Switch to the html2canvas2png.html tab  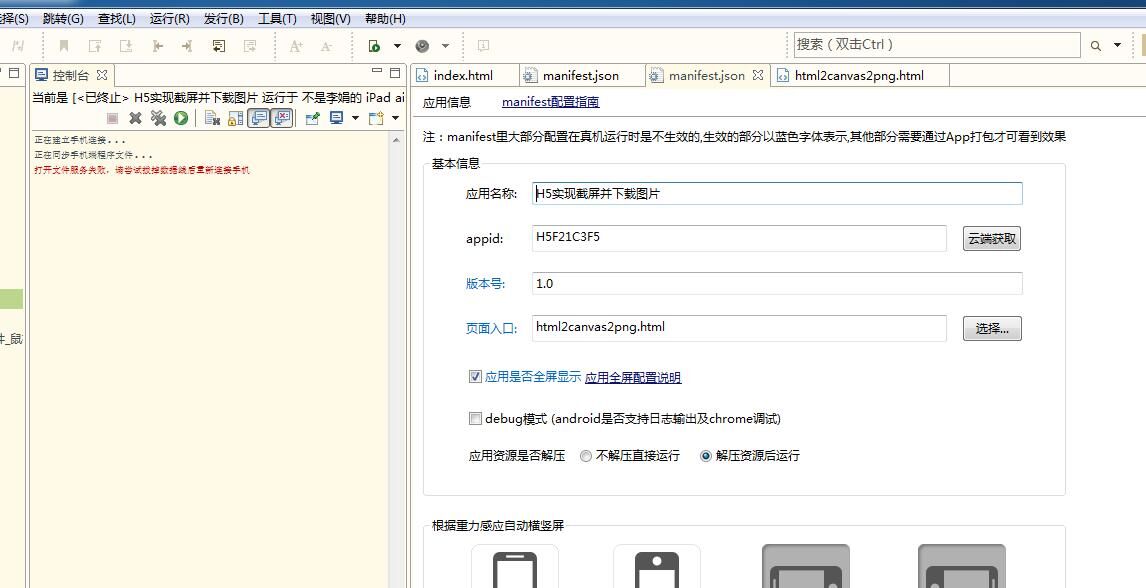[x=858, y=76]
